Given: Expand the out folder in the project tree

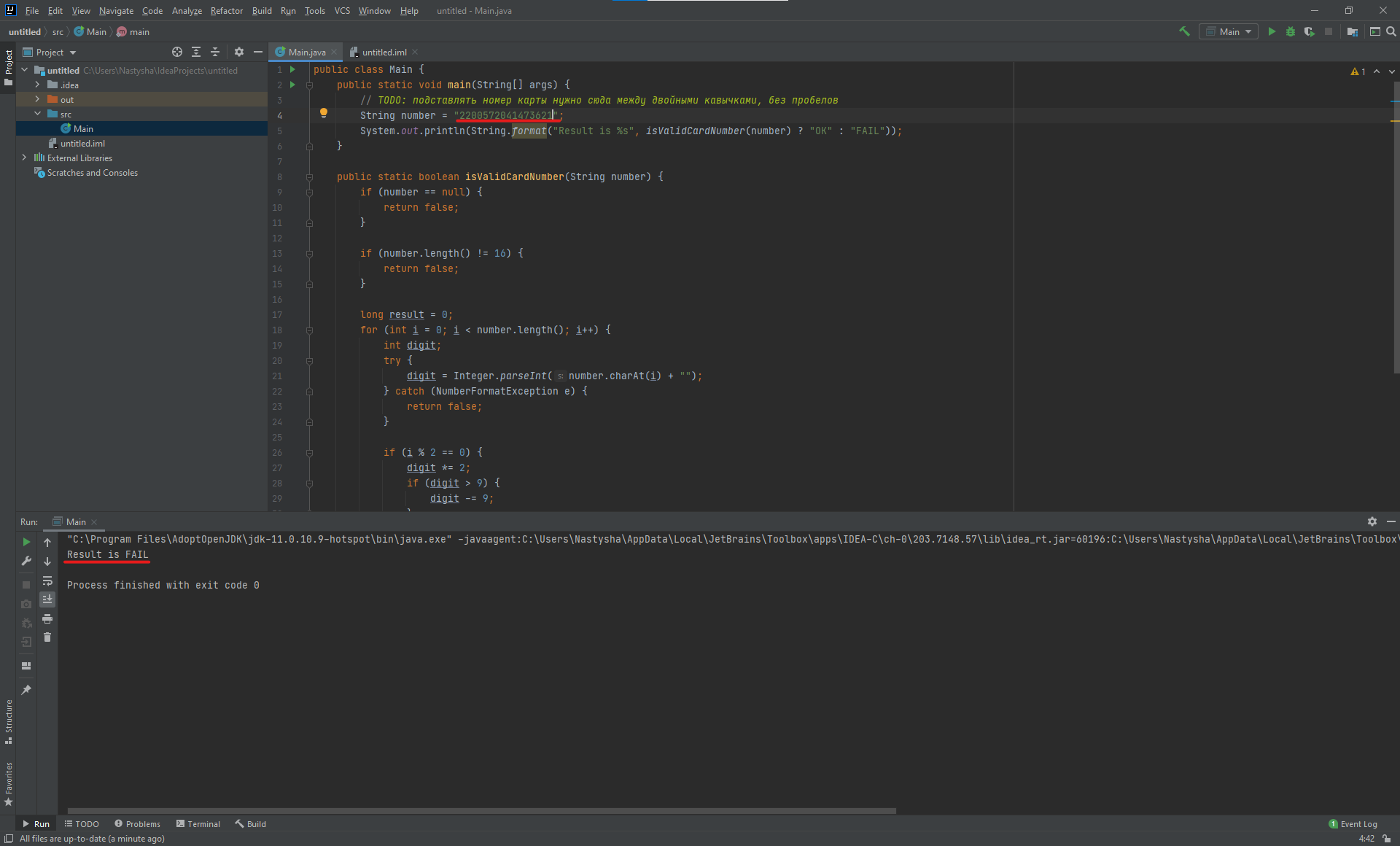Looking at the screenshot, I should tap(37, 99).
